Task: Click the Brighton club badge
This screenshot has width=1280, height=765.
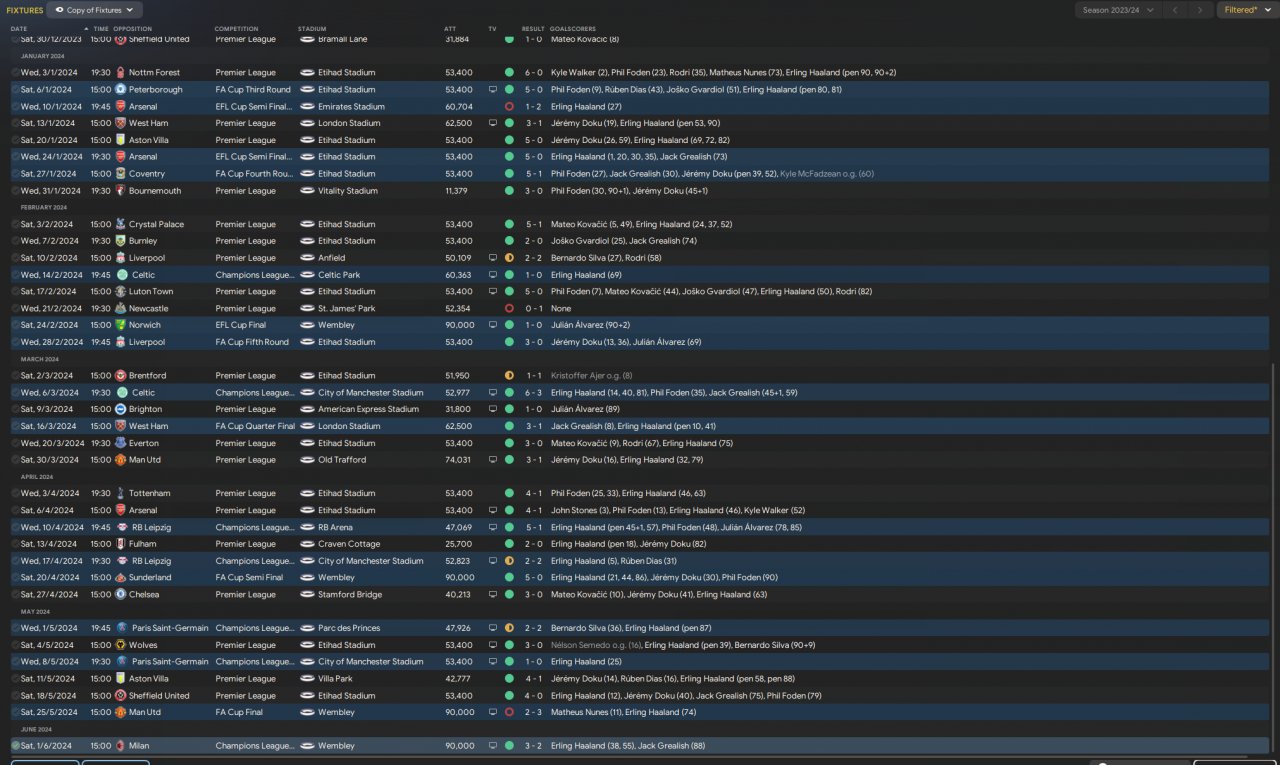Action: point(121,409)
